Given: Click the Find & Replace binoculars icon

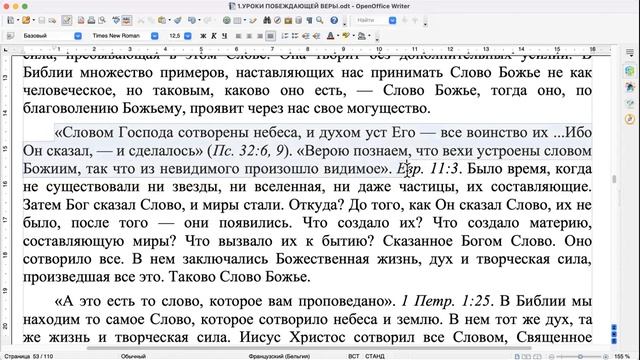Looking at the screenshot, I should pos(267,20).
